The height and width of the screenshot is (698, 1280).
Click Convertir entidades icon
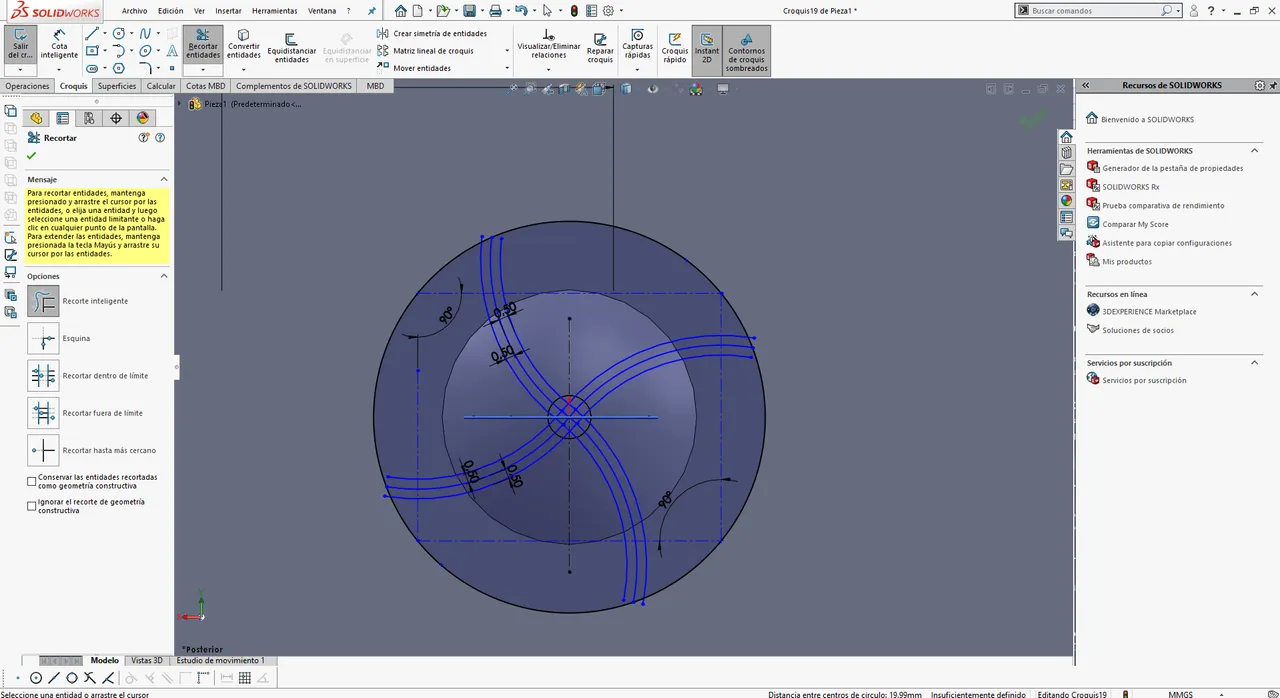point(244,45)
